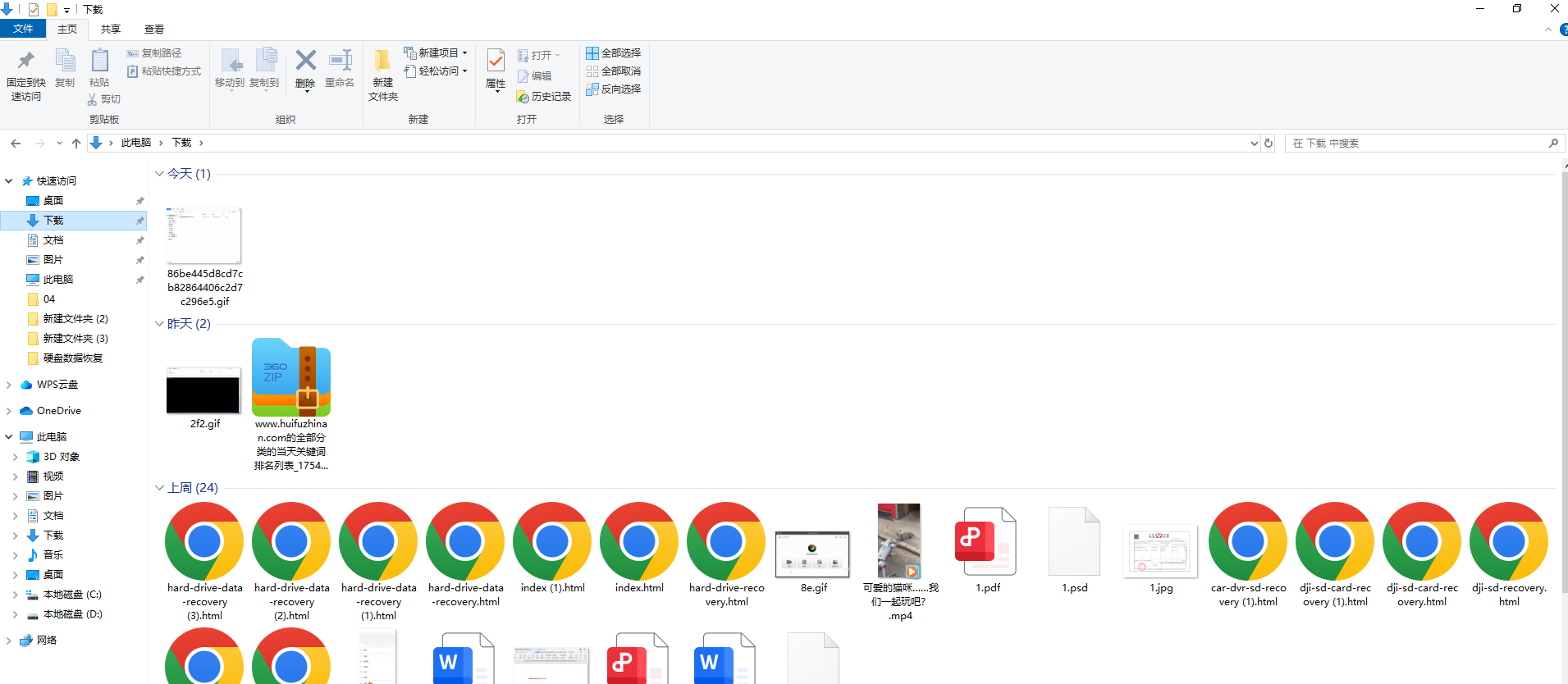Open Easy Access (轻松访问) dropdown

click(x=436, y=71)
